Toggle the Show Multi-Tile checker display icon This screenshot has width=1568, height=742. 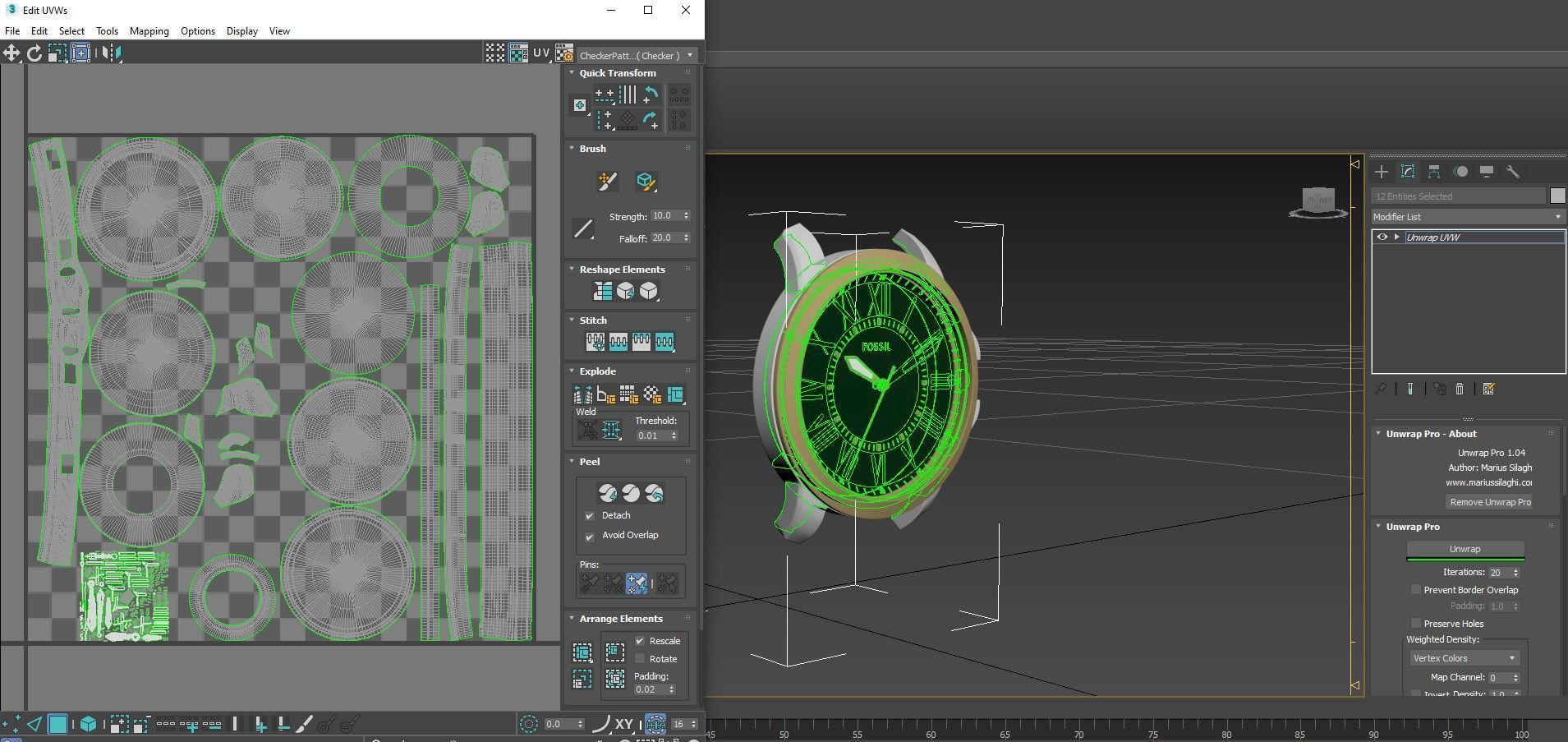click(x=495, y=53)
